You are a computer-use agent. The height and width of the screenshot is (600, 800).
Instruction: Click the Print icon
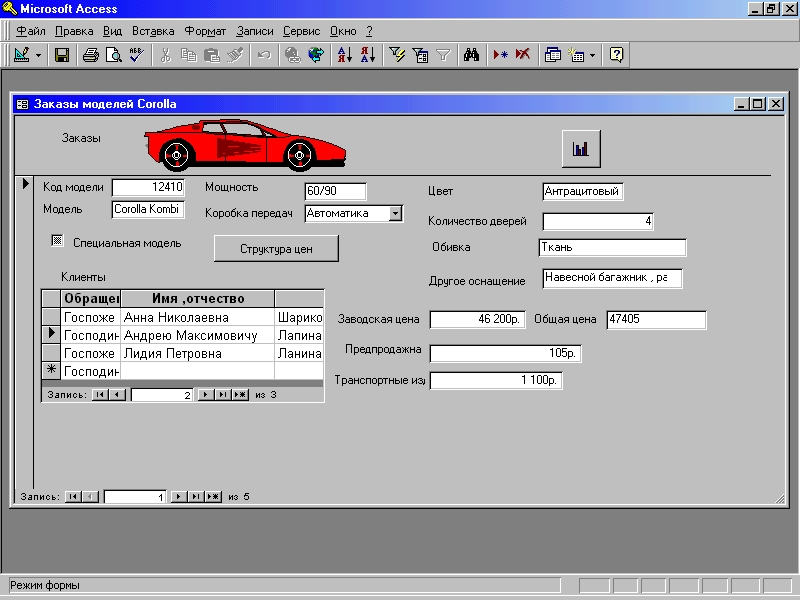(x=91, y=55)
